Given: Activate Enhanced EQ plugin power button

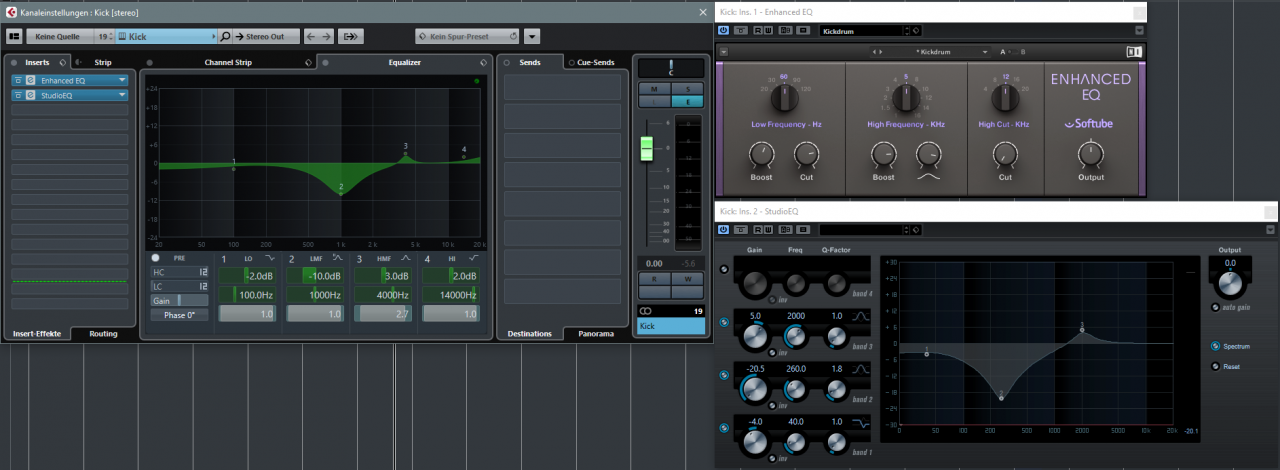Looking at the screenshot, I should 724,31.
